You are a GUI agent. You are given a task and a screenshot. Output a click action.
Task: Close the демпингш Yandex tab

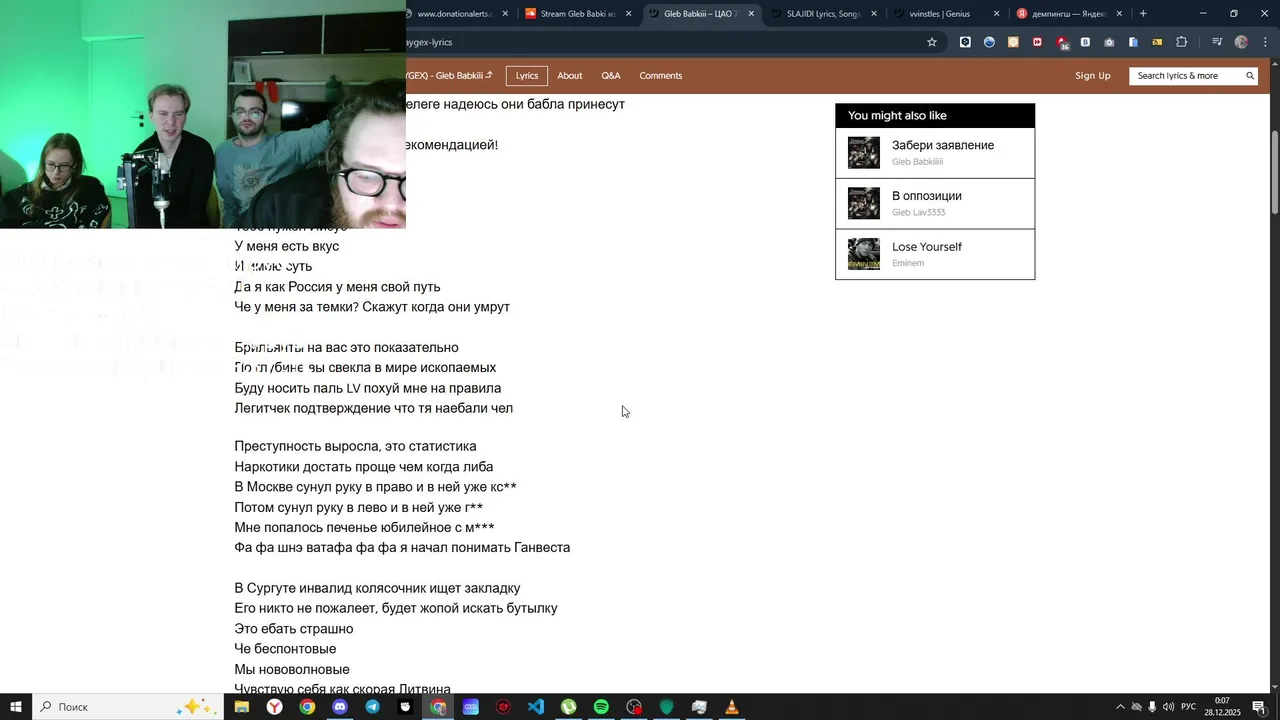(x=1119, y=14)
